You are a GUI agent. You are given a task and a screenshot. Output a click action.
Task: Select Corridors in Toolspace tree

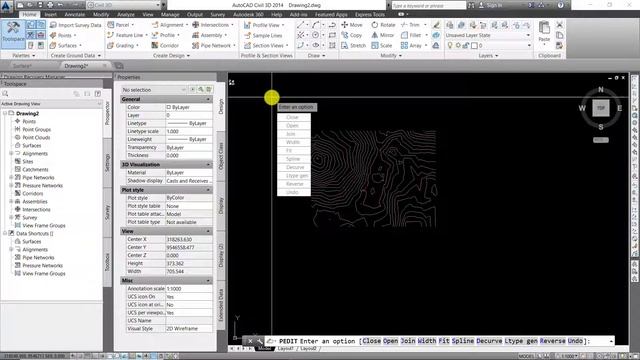(32, 193)
